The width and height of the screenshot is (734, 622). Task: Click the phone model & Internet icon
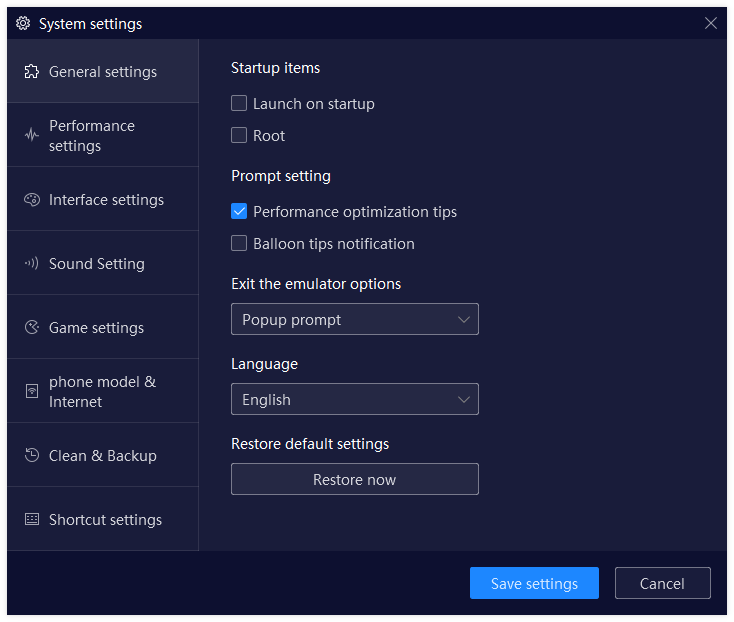click(32, 392)
